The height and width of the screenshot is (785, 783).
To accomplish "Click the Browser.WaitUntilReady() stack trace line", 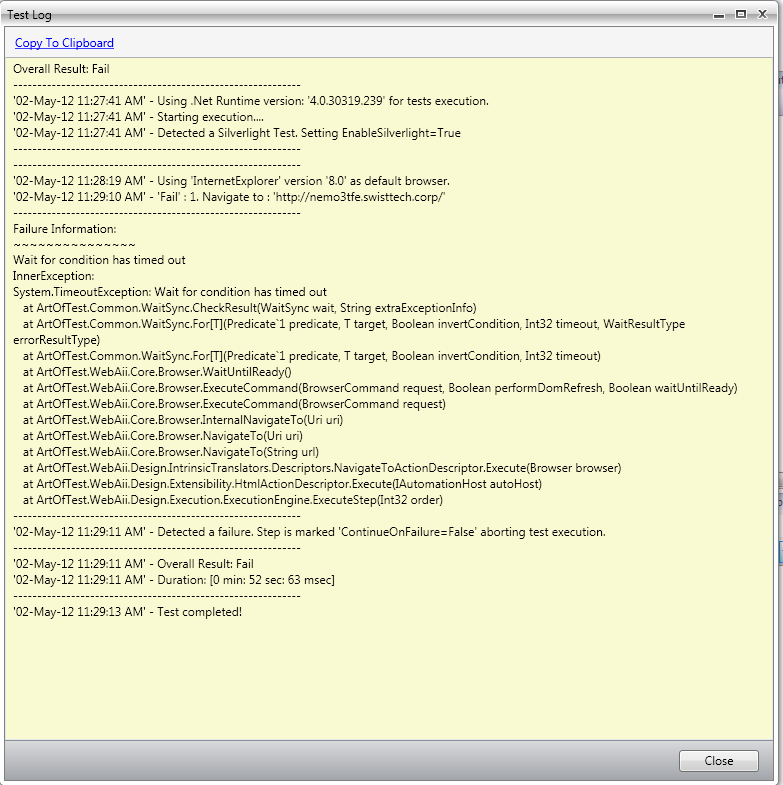I will tap(157, 372).
